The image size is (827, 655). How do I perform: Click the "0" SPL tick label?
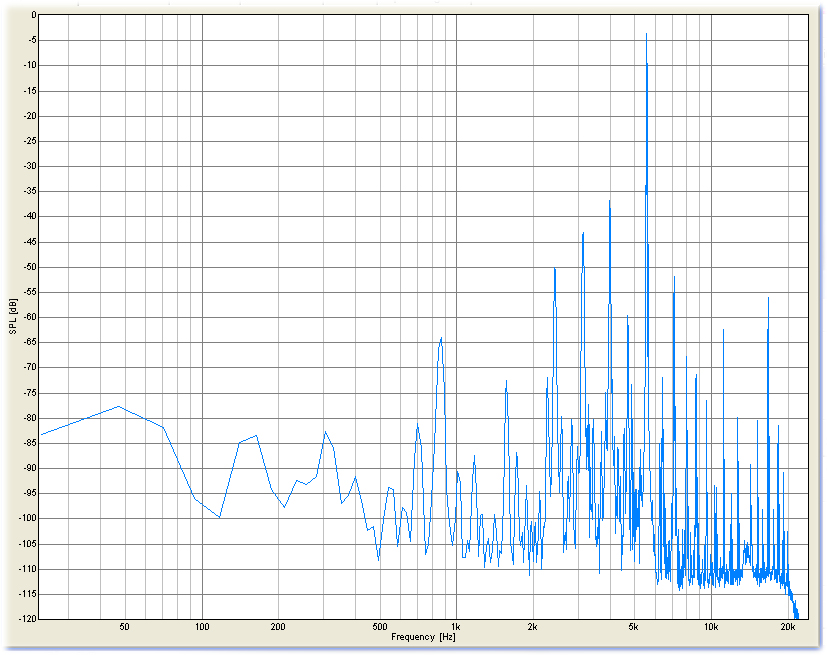click(34, 15)
